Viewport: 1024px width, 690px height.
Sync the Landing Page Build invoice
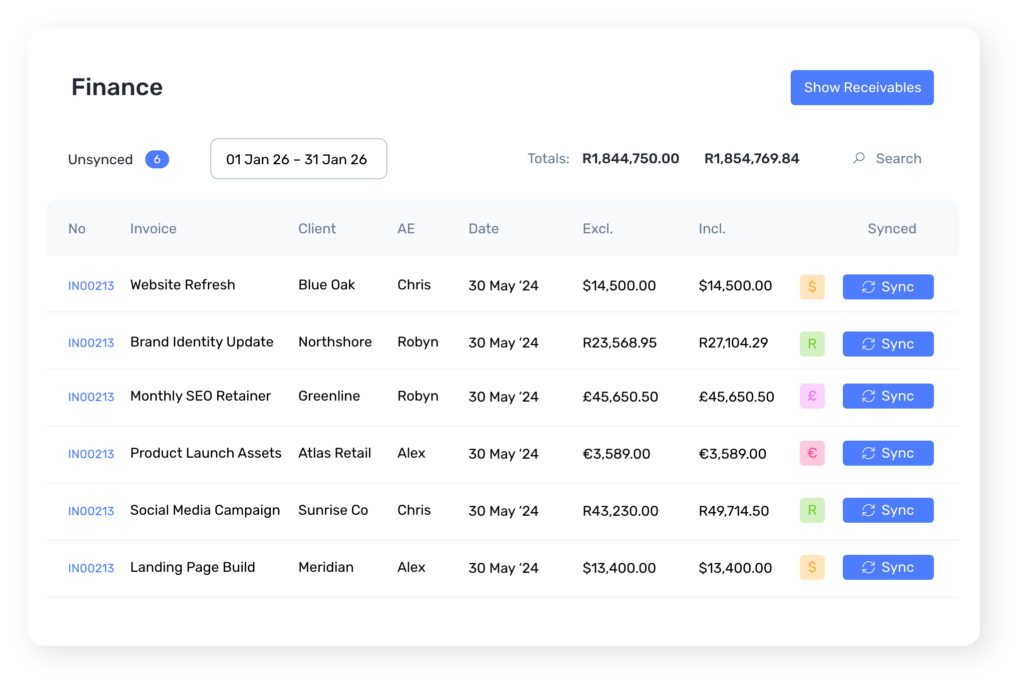click(888, 567)
